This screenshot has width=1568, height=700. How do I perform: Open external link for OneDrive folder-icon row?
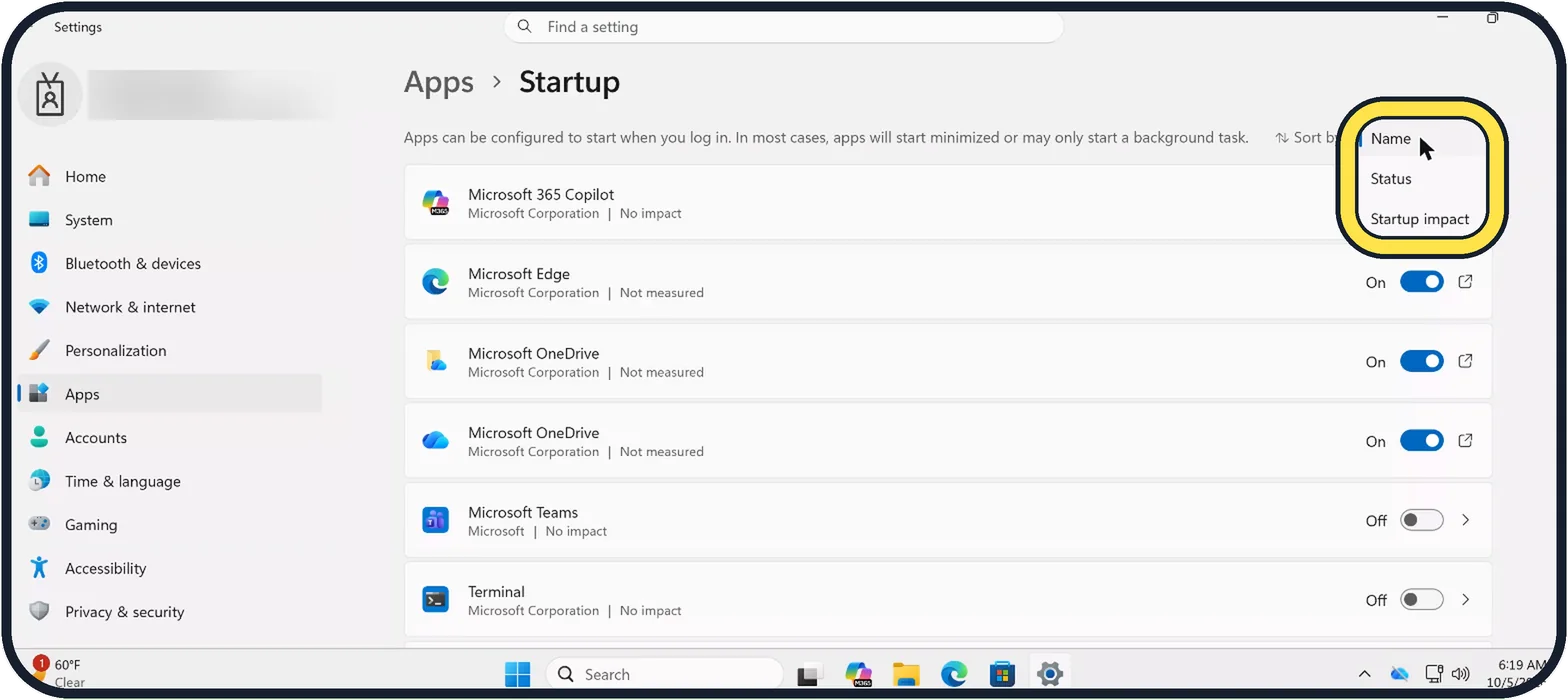coord(1465,361)
